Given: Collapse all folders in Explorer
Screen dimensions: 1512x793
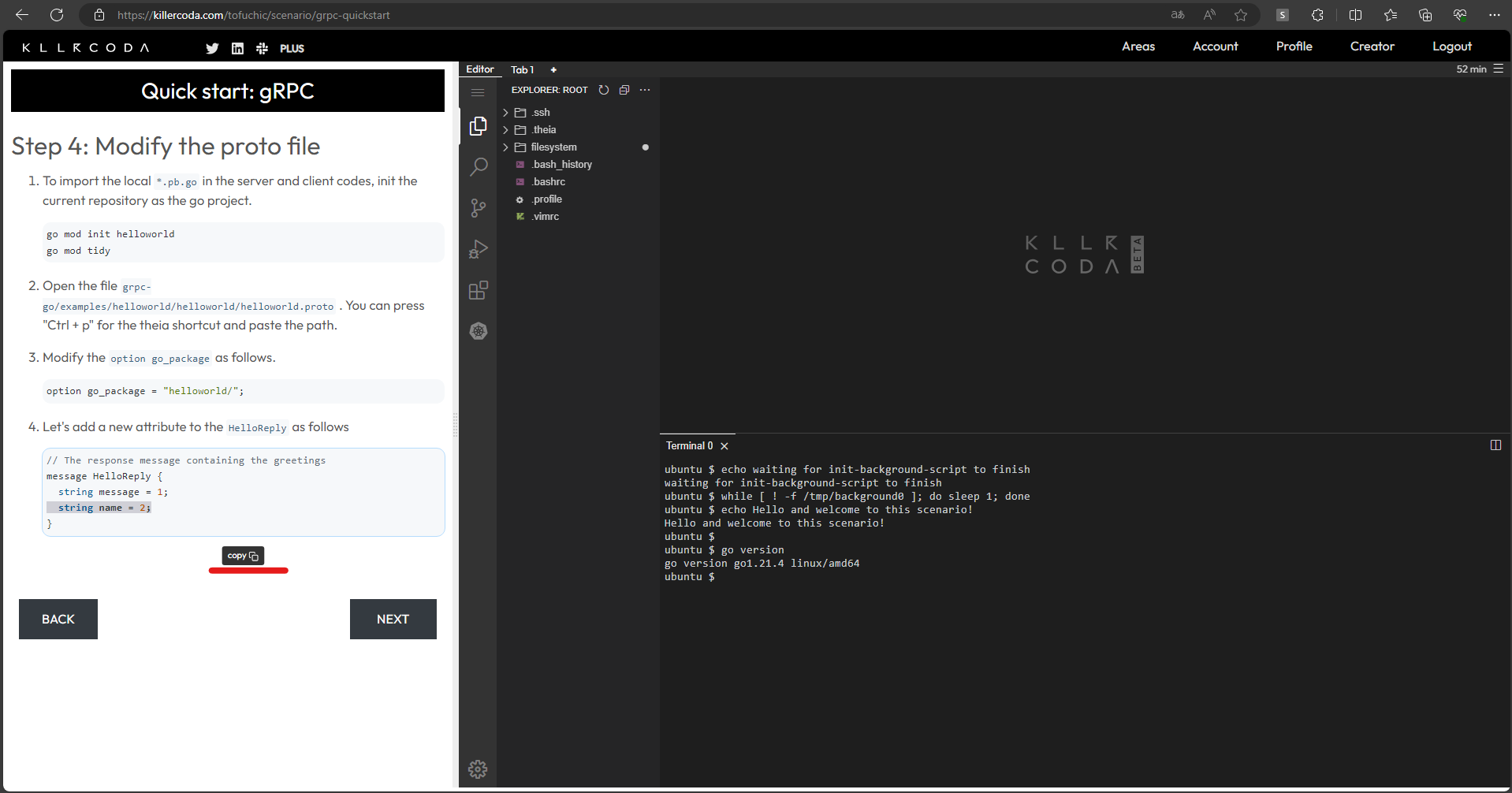Looking at the screenshot, I should 624,90.
